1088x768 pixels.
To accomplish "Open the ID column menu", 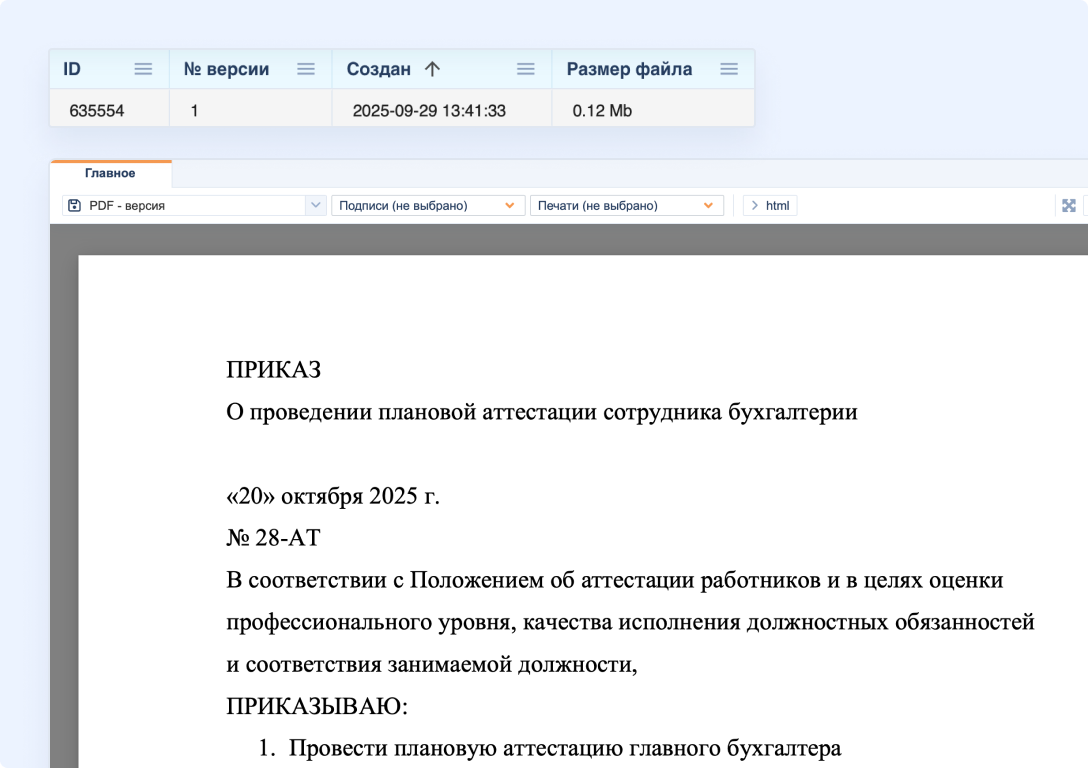I will click(x=143, y=68).
